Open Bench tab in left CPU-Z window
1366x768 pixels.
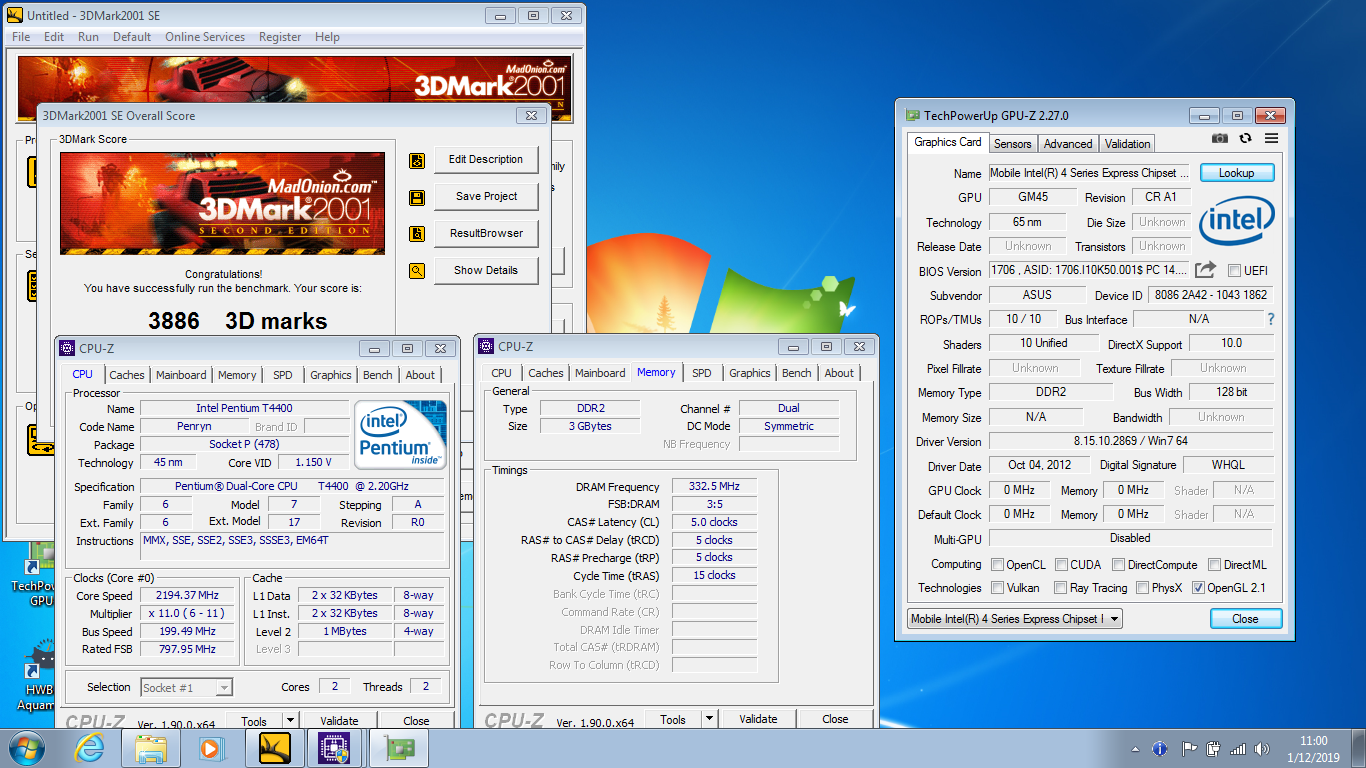pos(378,375)
